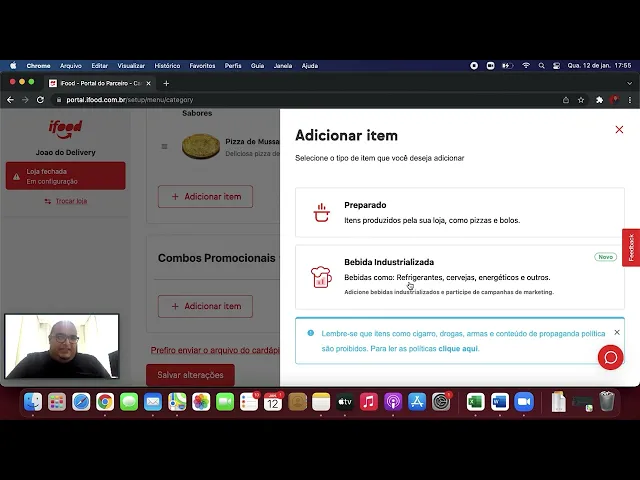This screenshot has height=480, width=640.
Task: Open the Trash from the dock
Action: pos(607,402)
